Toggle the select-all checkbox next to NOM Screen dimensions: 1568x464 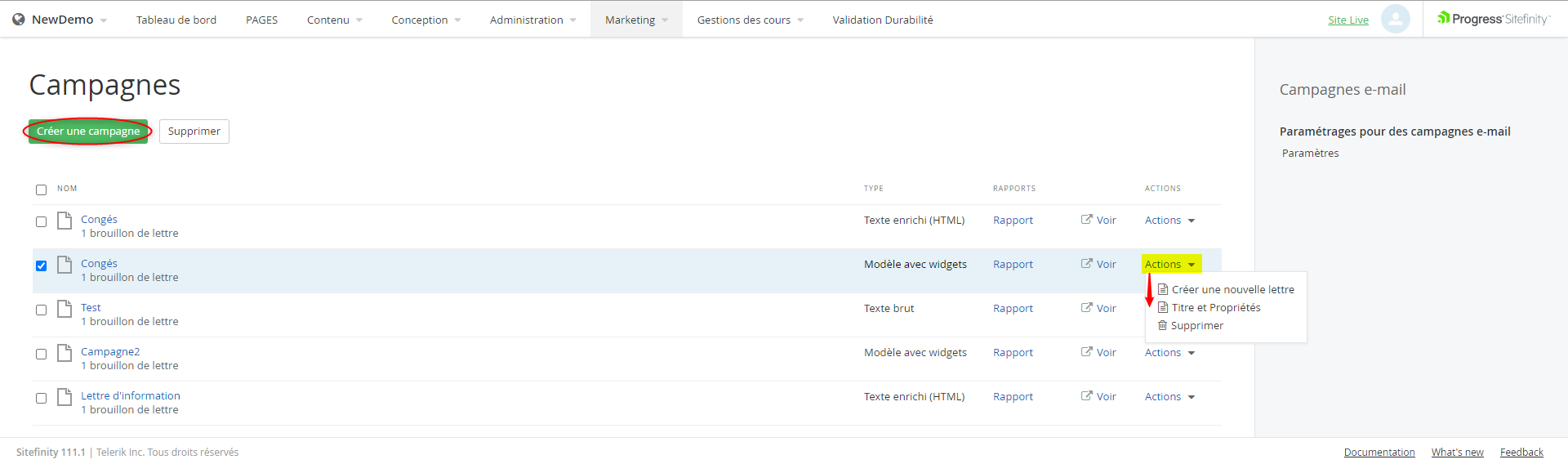[42, 190]
